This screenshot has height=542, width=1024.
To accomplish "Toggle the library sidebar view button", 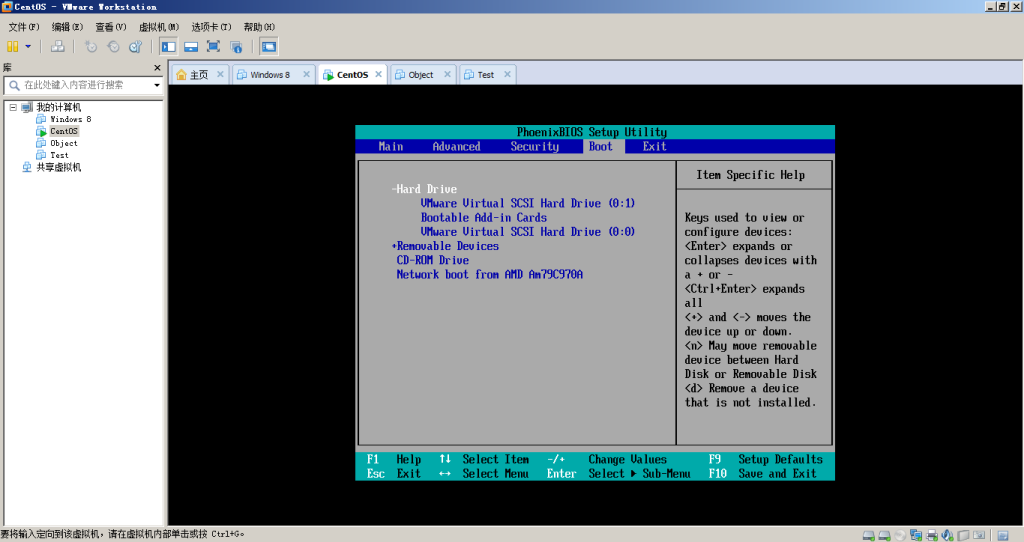I will click(168, 46).
